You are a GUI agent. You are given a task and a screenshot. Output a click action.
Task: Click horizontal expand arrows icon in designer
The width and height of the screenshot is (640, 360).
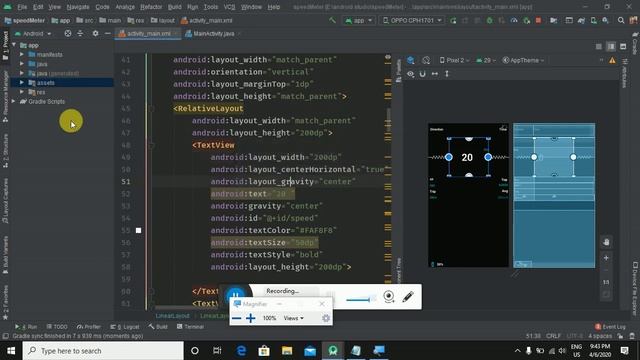tap(435, 73)
